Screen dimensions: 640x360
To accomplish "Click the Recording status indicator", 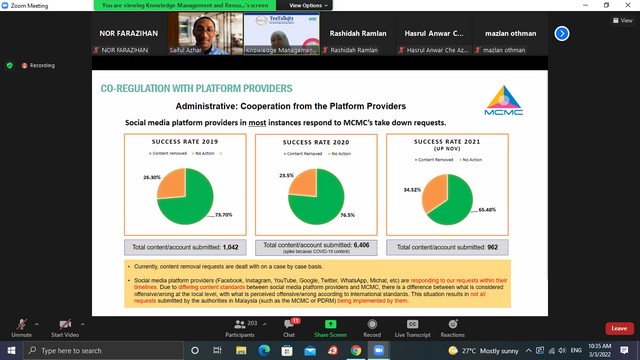I will (38, 65).
